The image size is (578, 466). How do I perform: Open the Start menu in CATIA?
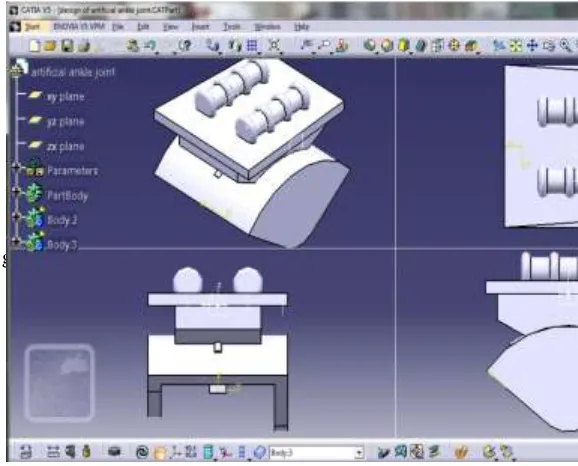pos(32,27)
